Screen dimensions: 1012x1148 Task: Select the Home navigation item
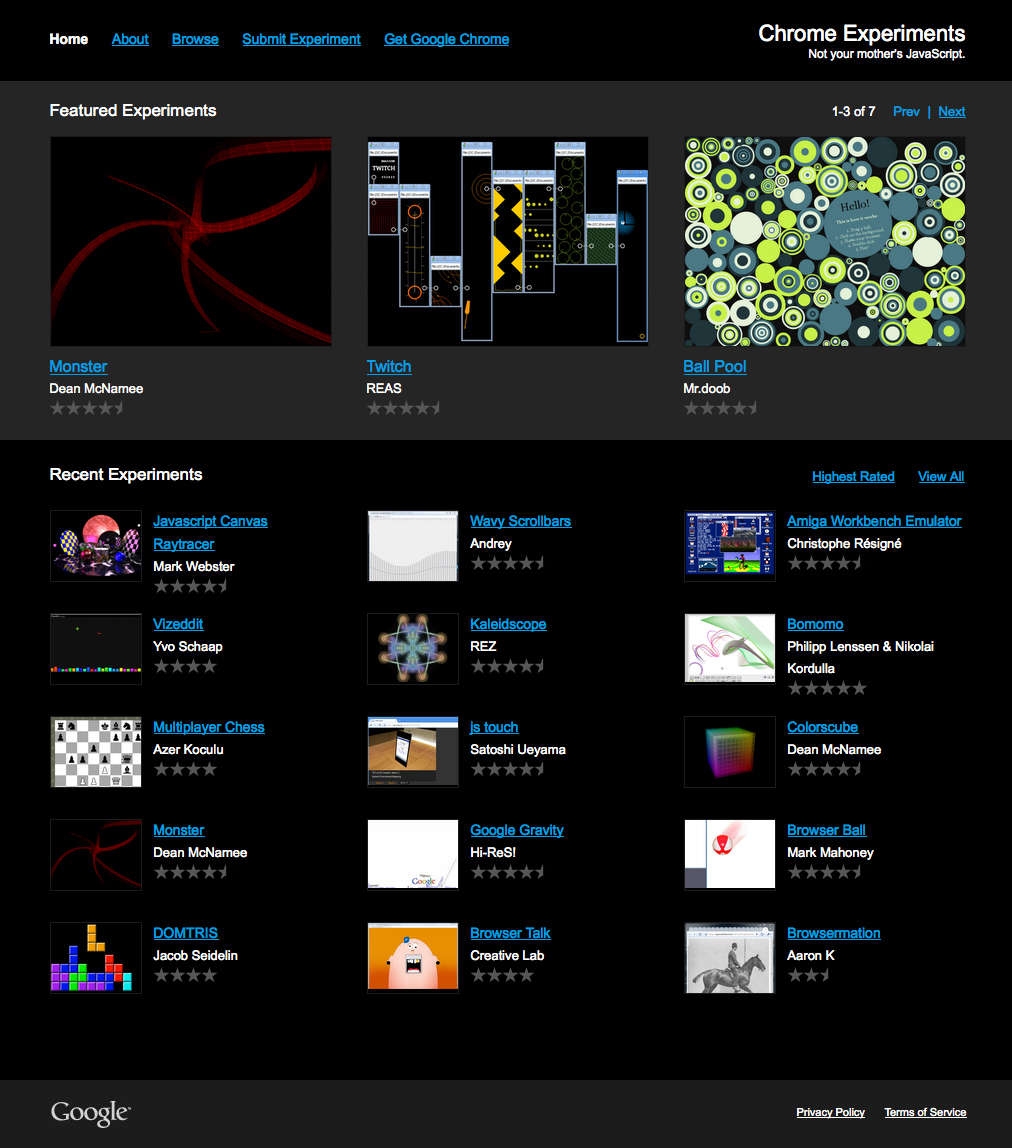tap(68, 39)
